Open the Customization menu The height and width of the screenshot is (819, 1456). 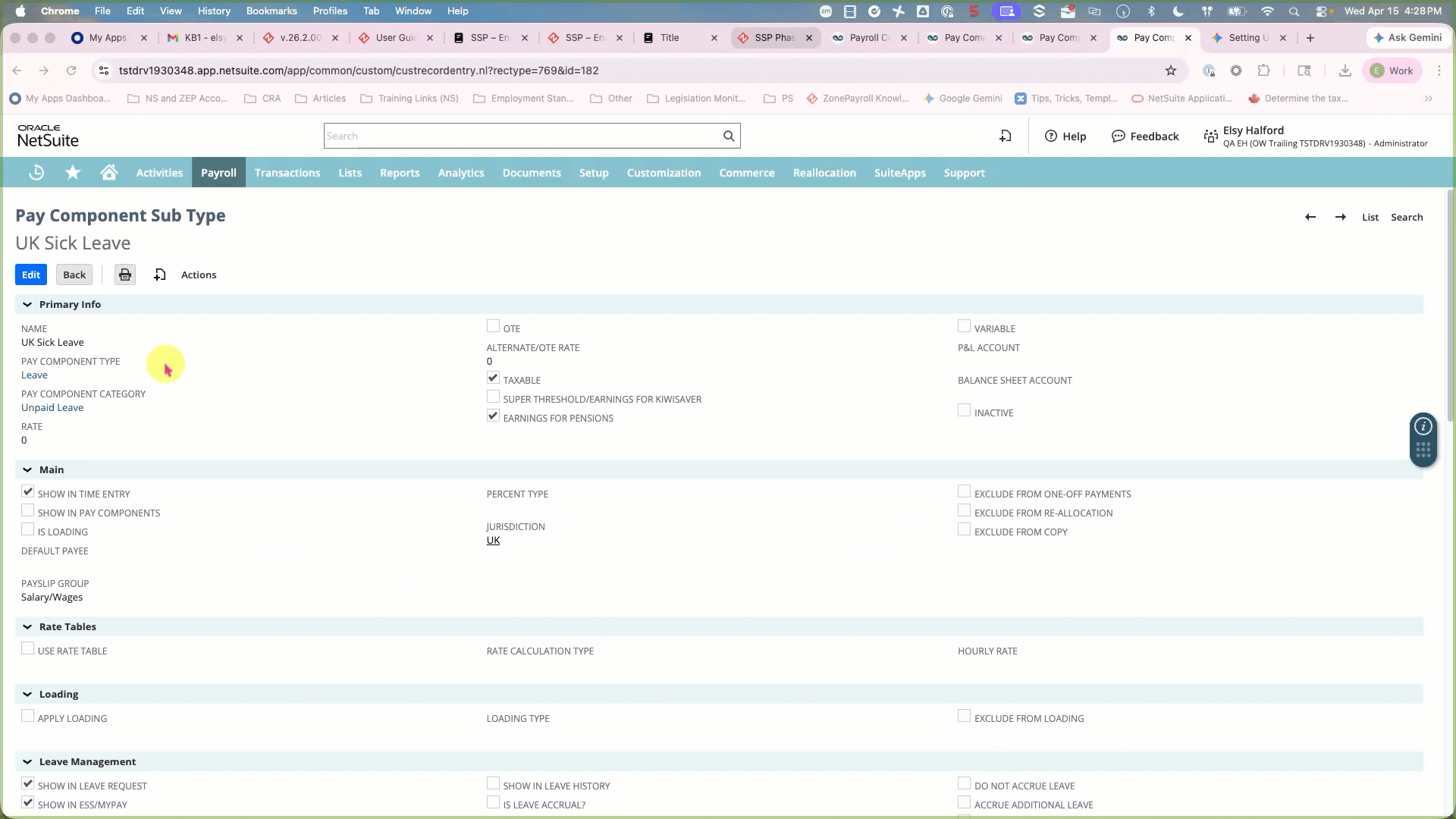point(664,173)
